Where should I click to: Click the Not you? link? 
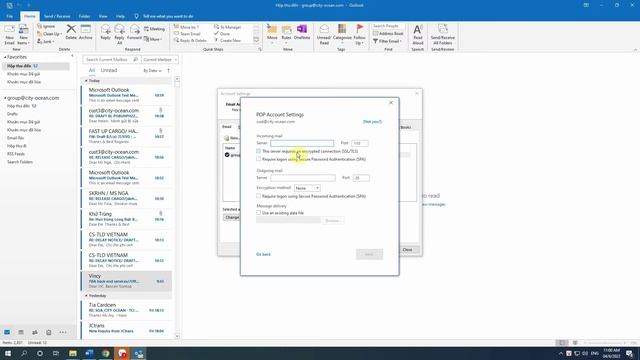click(372, 122)
